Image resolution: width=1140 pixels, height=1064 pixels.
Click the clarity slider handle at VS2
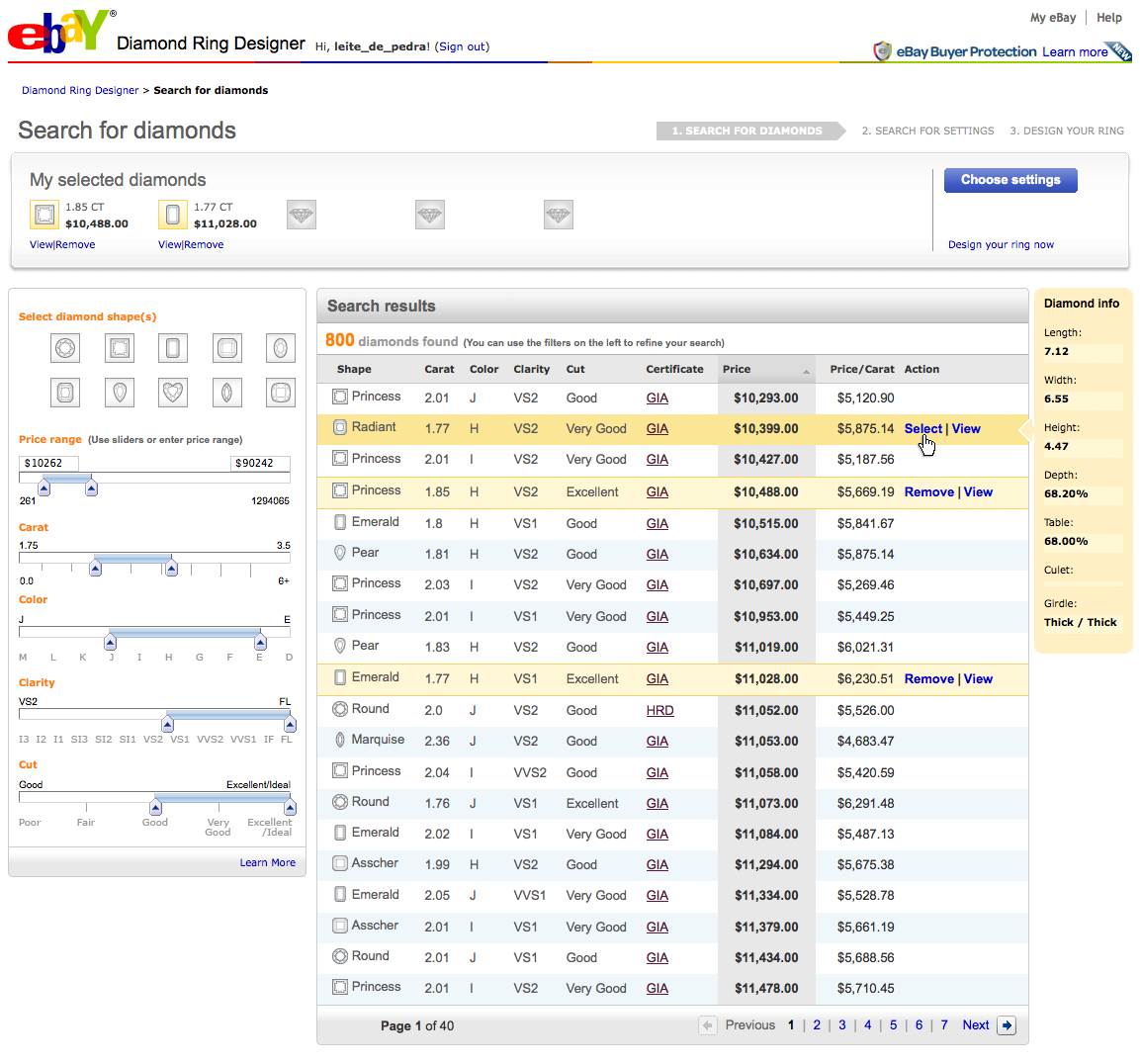(168, 725)
